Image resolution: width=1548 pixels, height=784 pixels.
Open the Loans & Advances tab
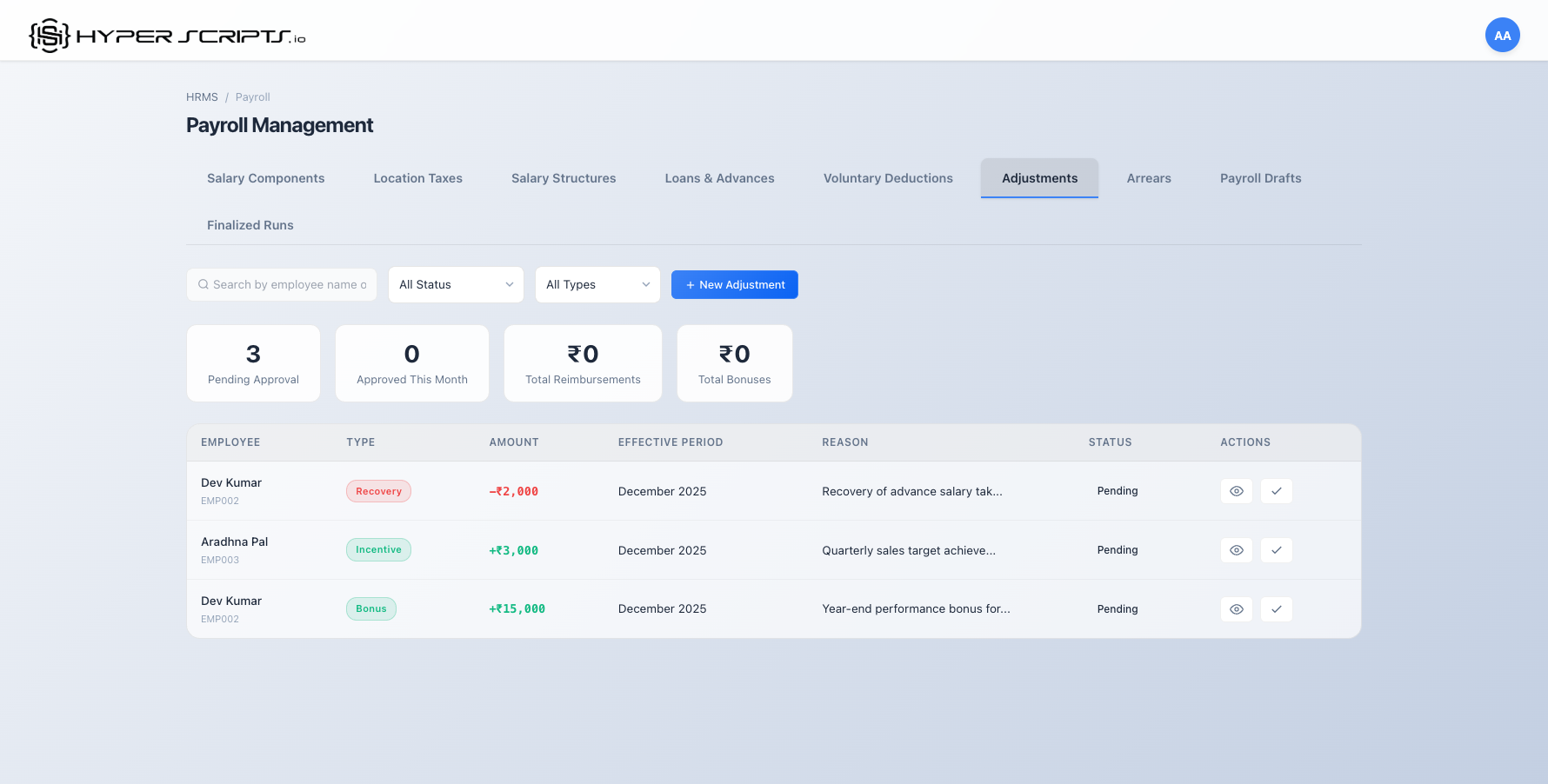[719, 178]
